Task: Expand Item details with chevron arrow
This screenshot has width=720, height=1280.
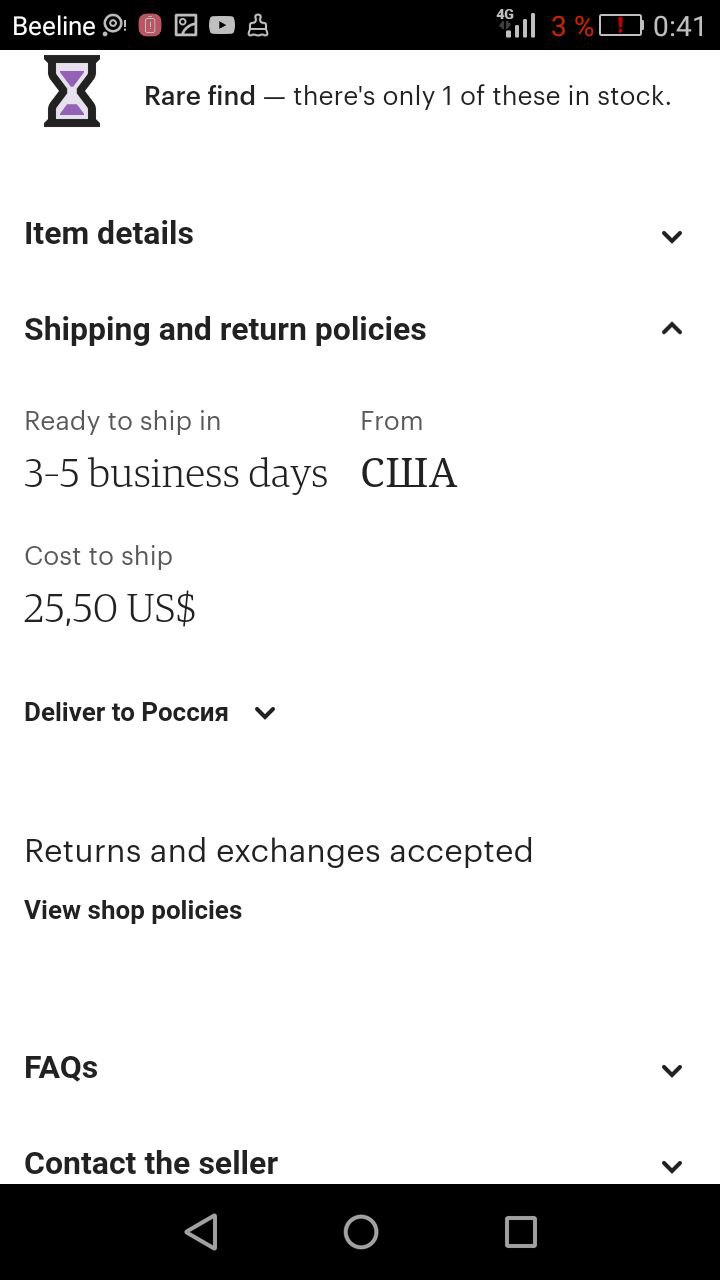Action: 672,237
